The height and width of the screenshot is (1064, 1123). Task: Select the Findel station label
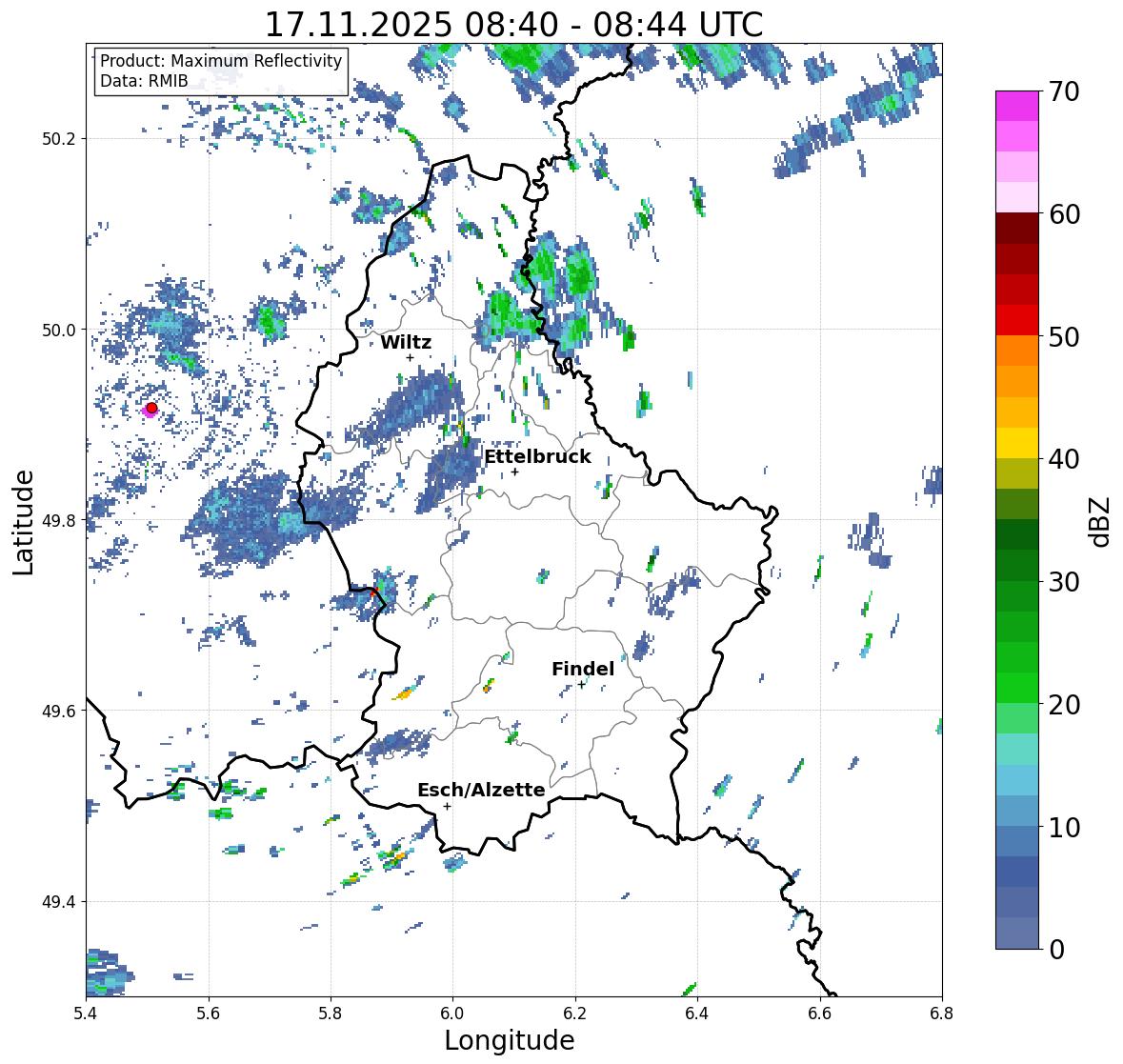pyautogui.click(x=582, y=669)
